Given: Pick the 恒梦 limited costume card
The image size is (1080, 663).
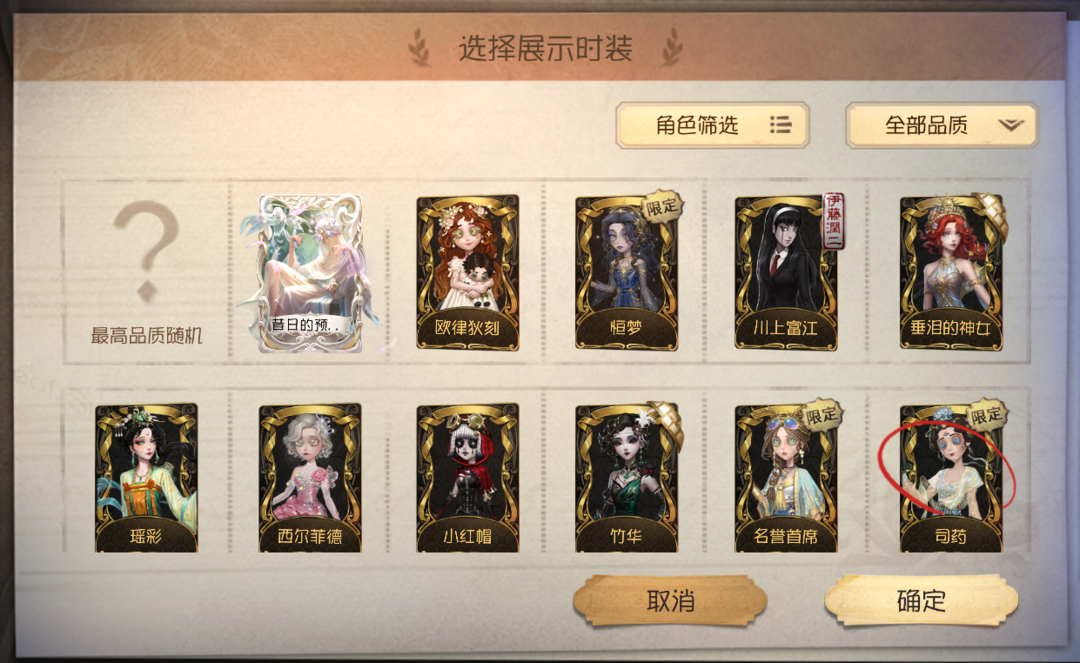Looking at the screenshot, I should click(627, 272).
